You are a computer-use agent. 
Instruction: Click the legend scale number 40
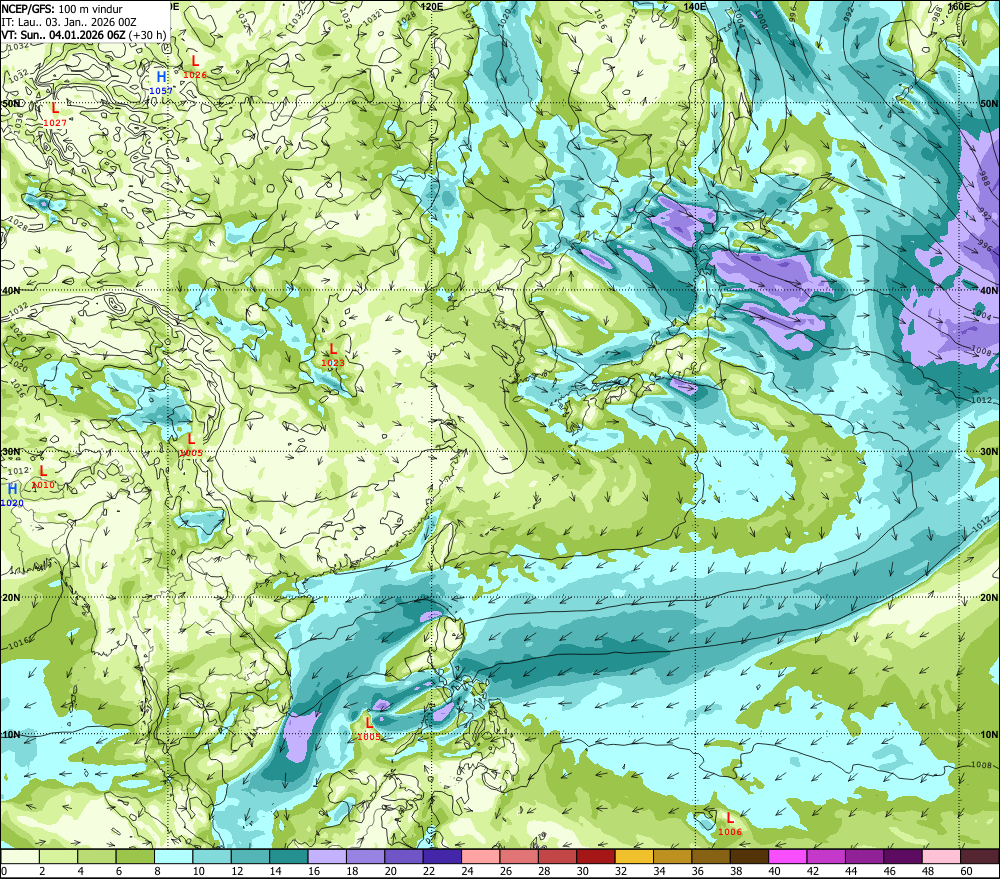[x=774, y=871]
